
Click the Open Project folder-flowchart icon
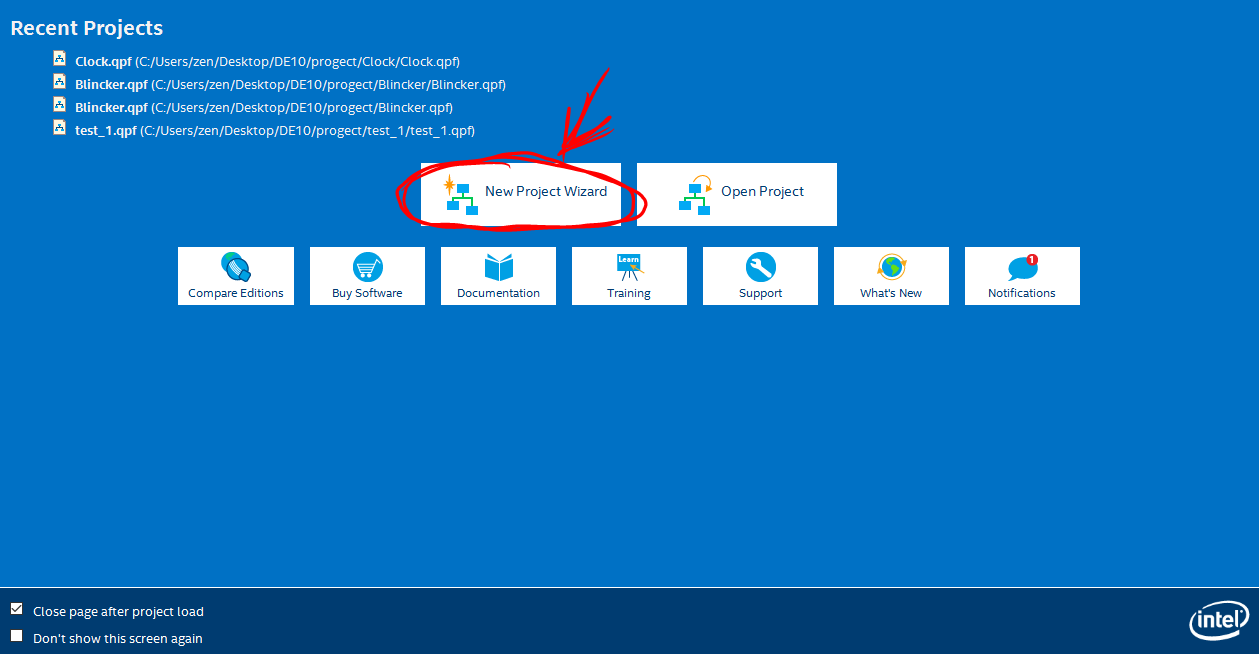(x=695, y=195)
